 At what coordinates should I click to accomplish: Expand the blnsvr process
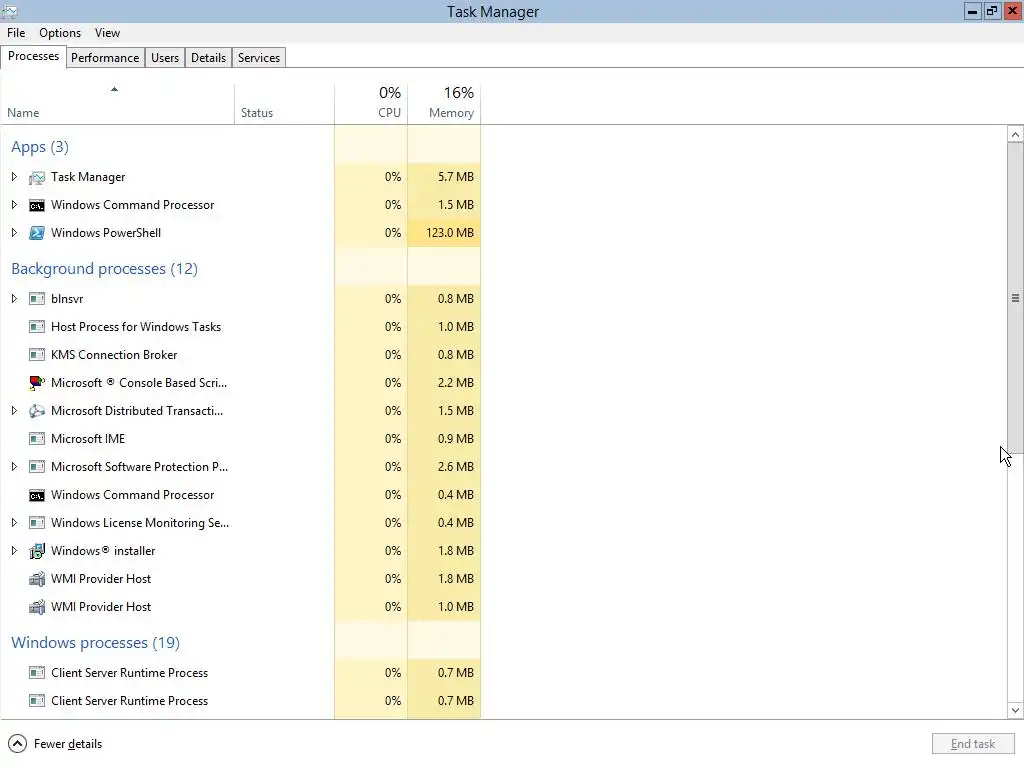click(14, 299)
